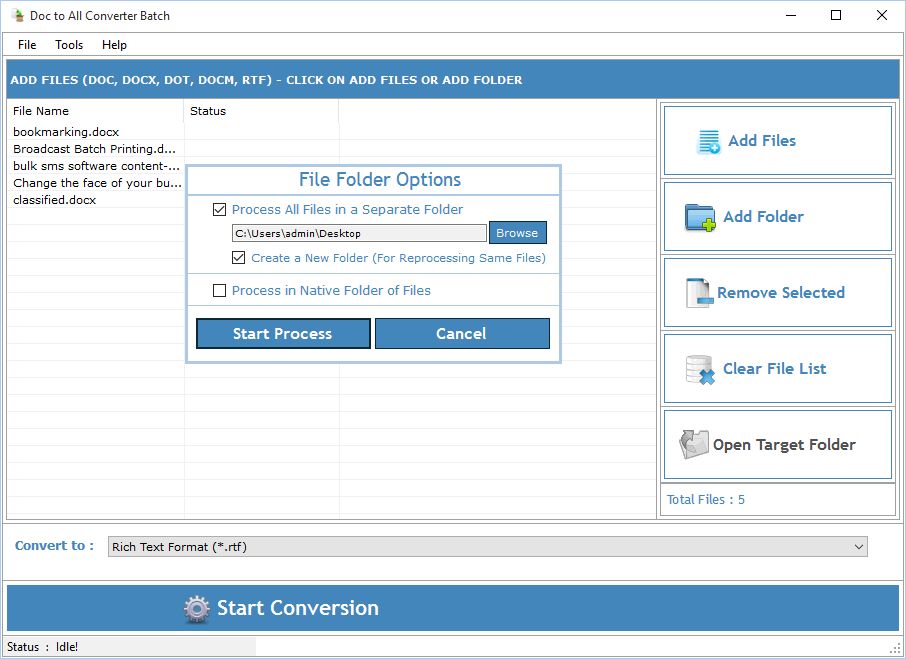Click the gear icon beside Start Conversion

196,609
